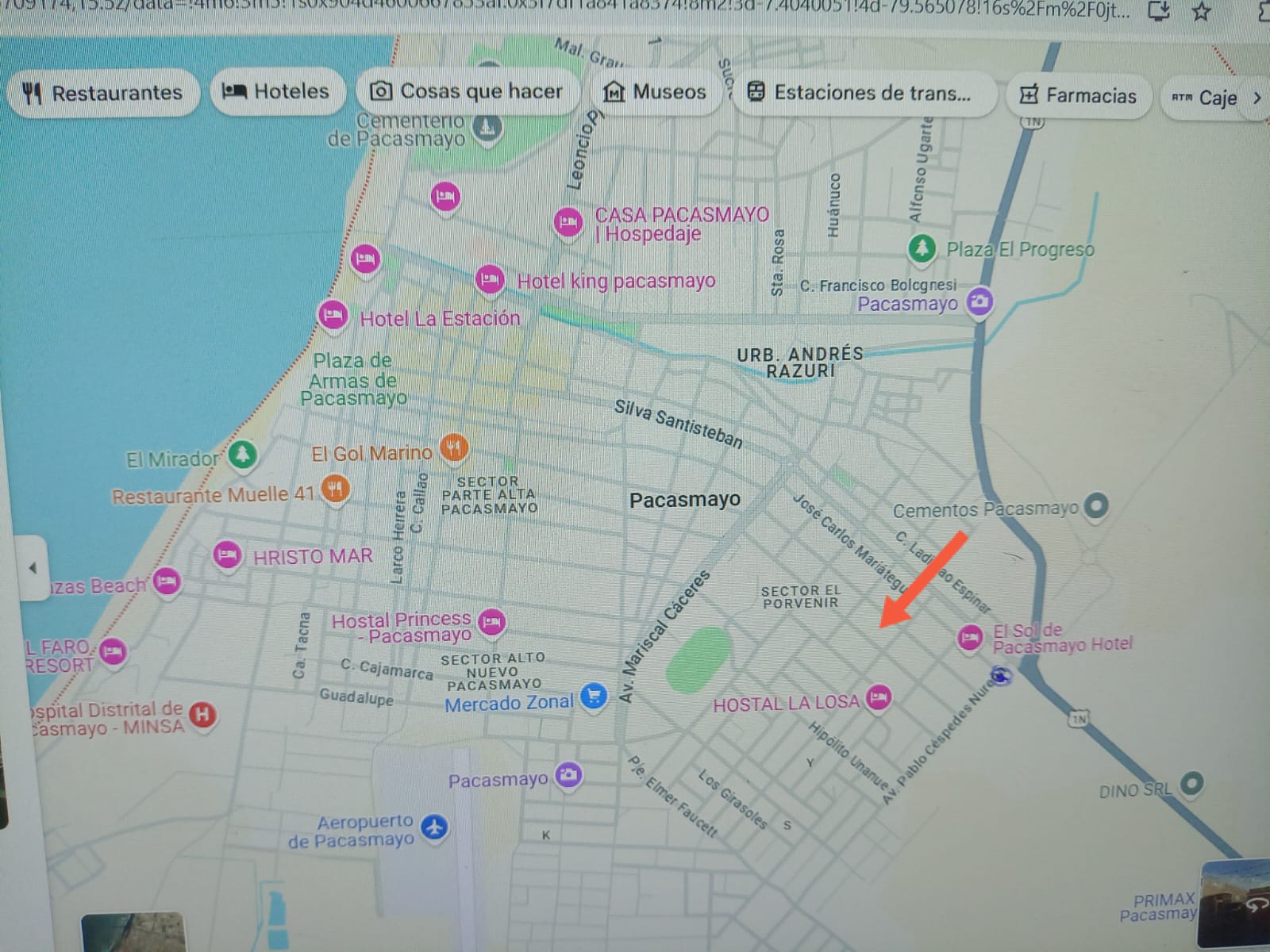Filter map by Restaurantes chip
This screenshot has width=1270, height=952.
click(x=102, y=93)
